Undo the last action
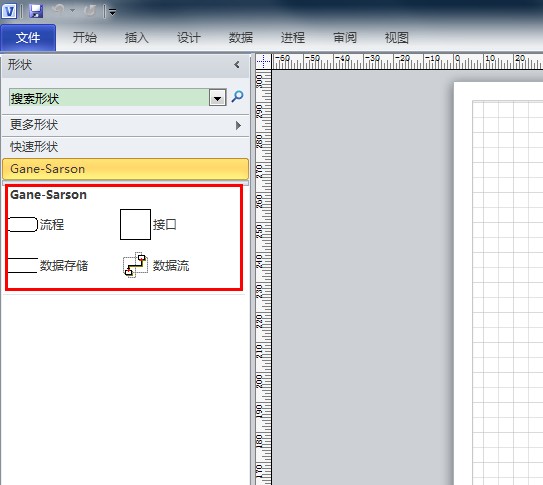This screenshot has height=485, width=543. (58, 10)
